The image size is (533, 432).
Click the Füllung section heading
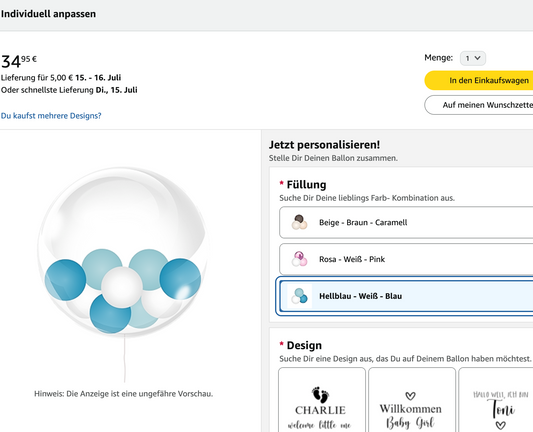point(306,185)
